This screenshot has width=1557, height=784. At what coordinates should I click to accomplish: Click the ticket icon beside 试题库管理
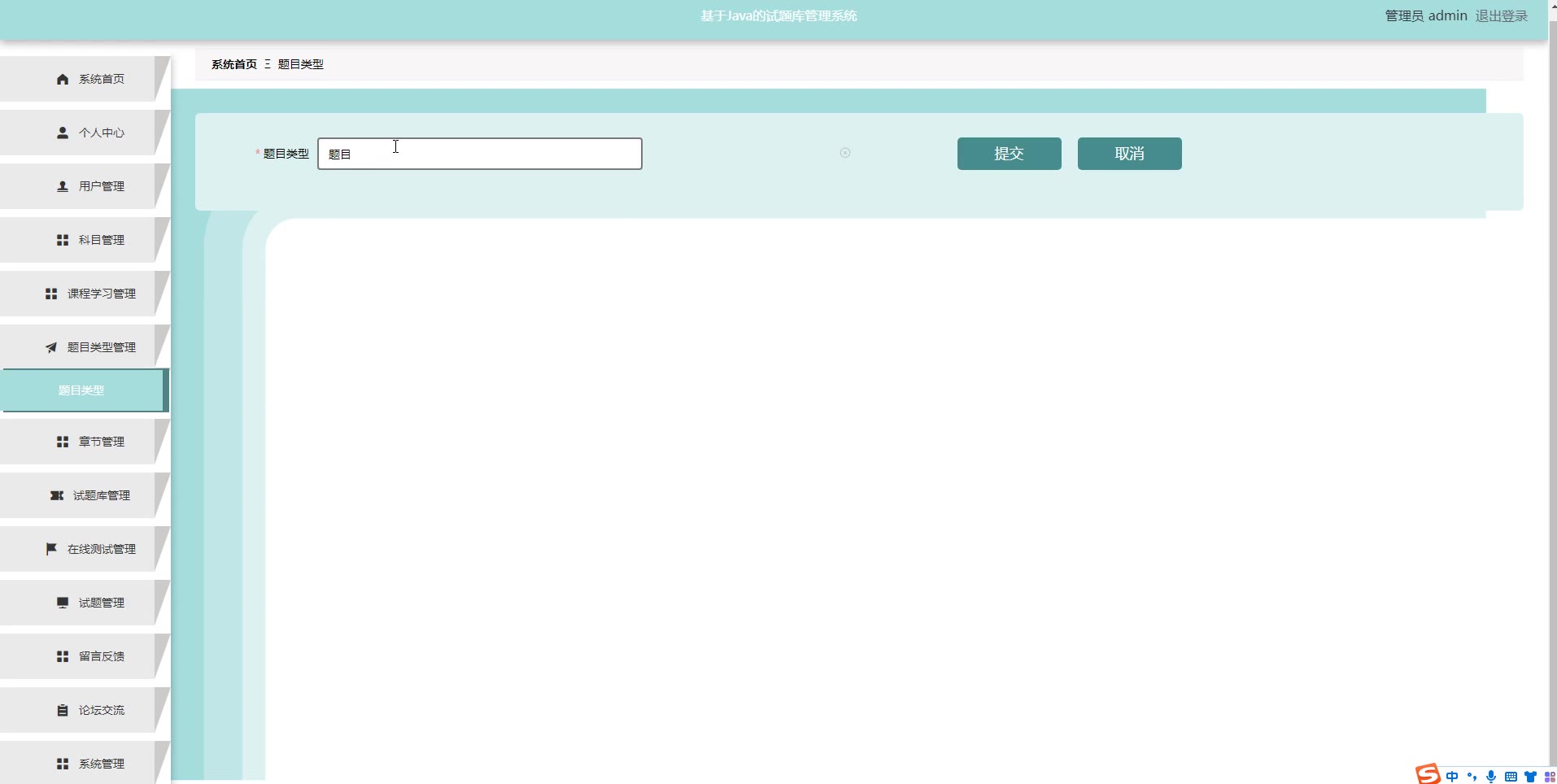(57, 495)
